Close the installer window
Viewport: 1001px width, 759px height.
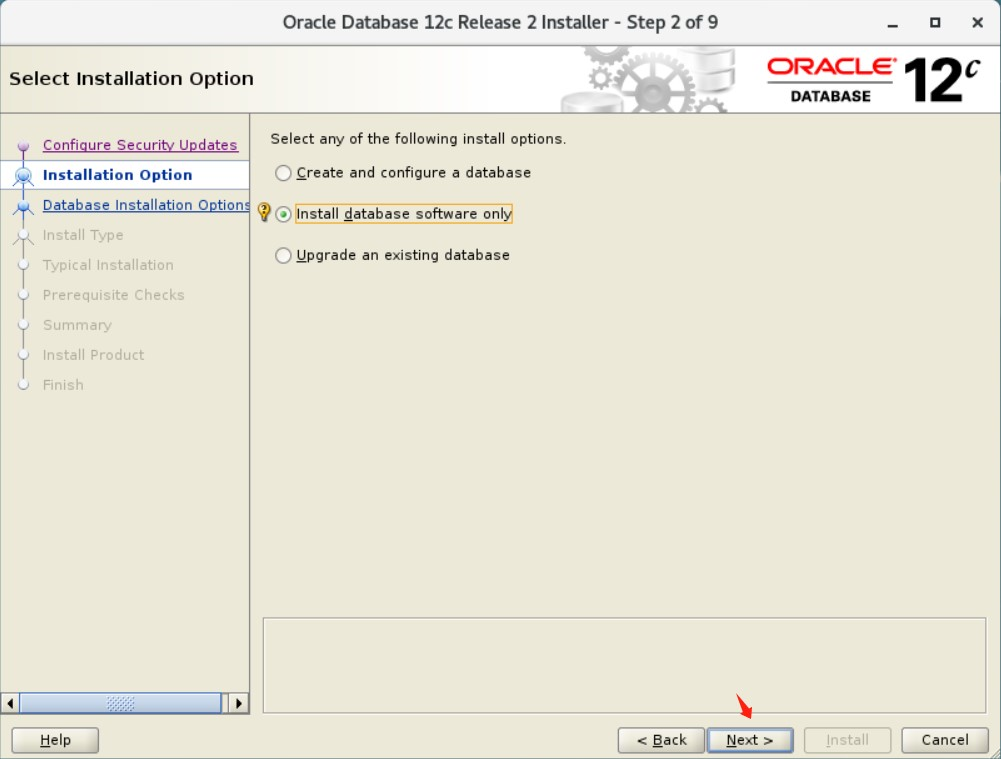pos(977,23)
